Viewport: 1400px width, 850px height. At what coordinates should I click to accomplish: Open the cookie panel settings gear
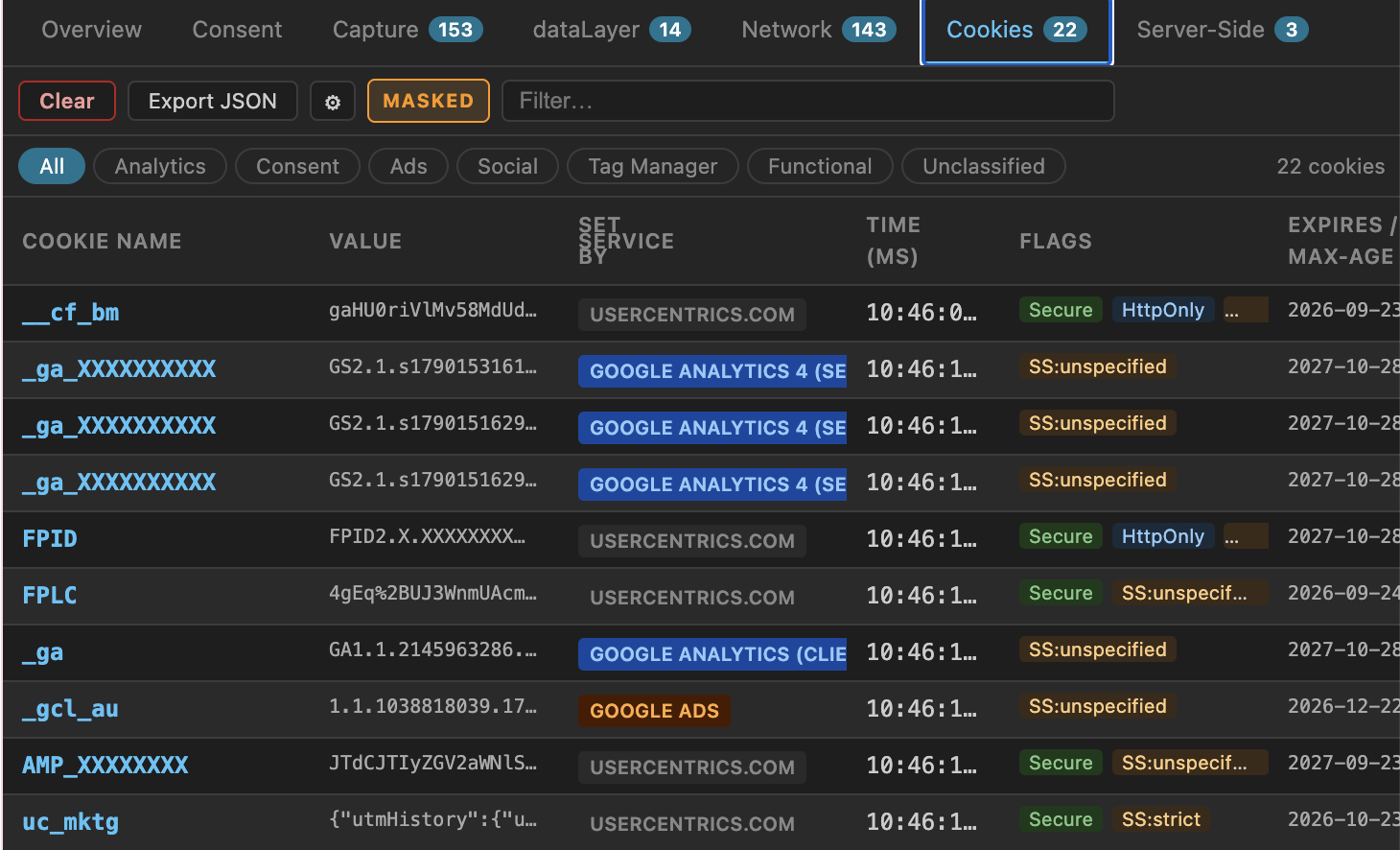[x=333, y=102]
